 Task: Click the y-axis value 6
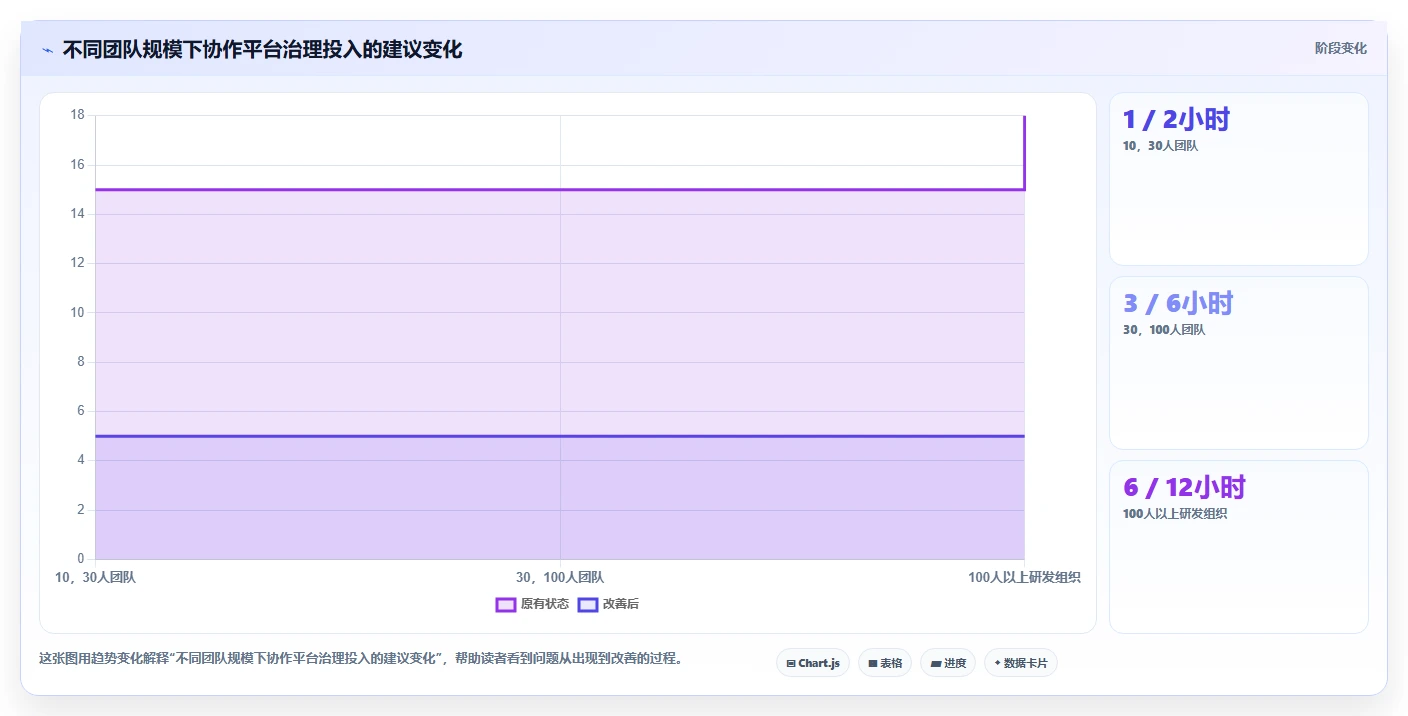point(81,411)
